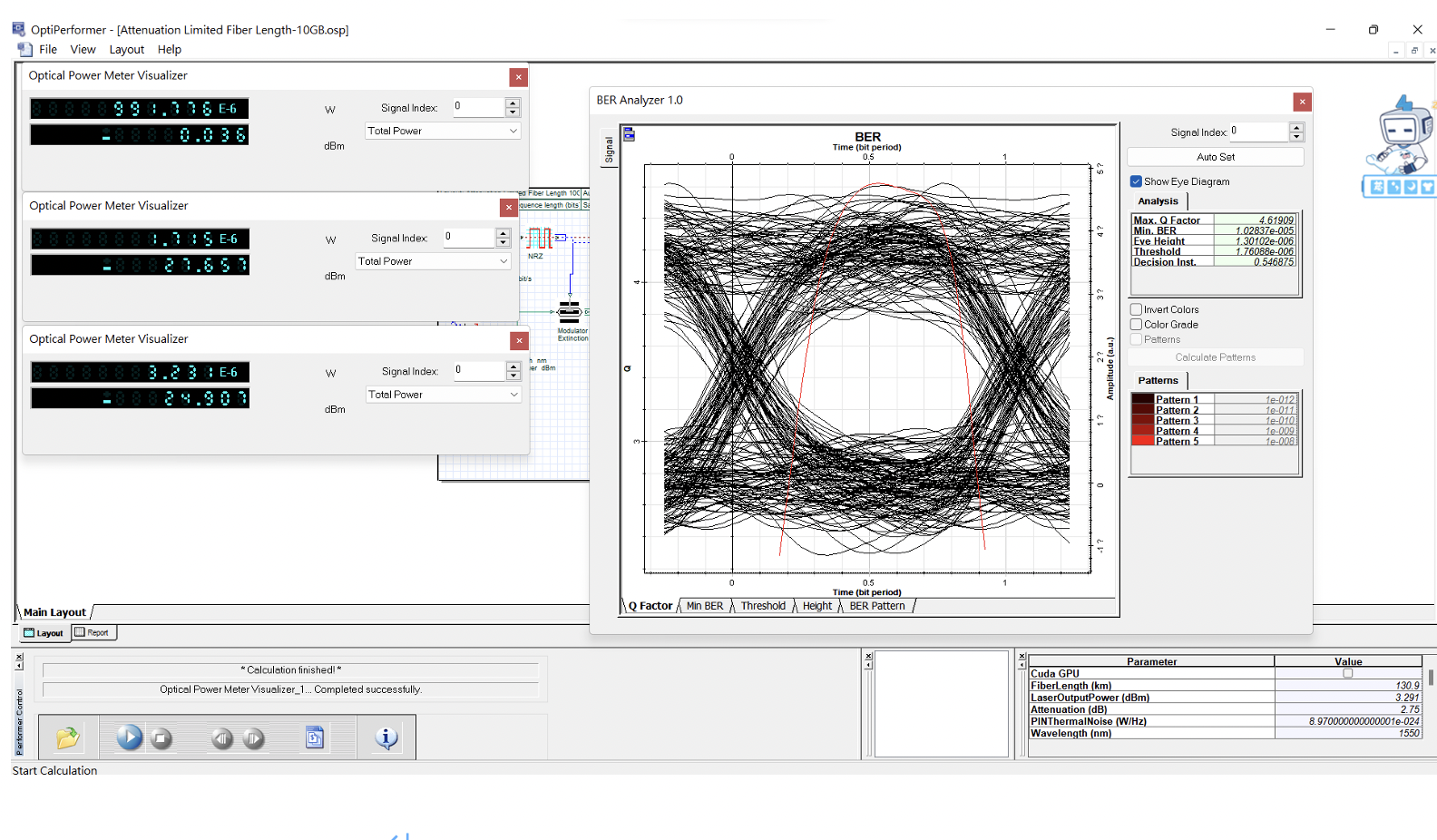Screen dimensions: 1437x840
Task: Click the moon icon in mascot toolbar
Action: [1411, 187]
